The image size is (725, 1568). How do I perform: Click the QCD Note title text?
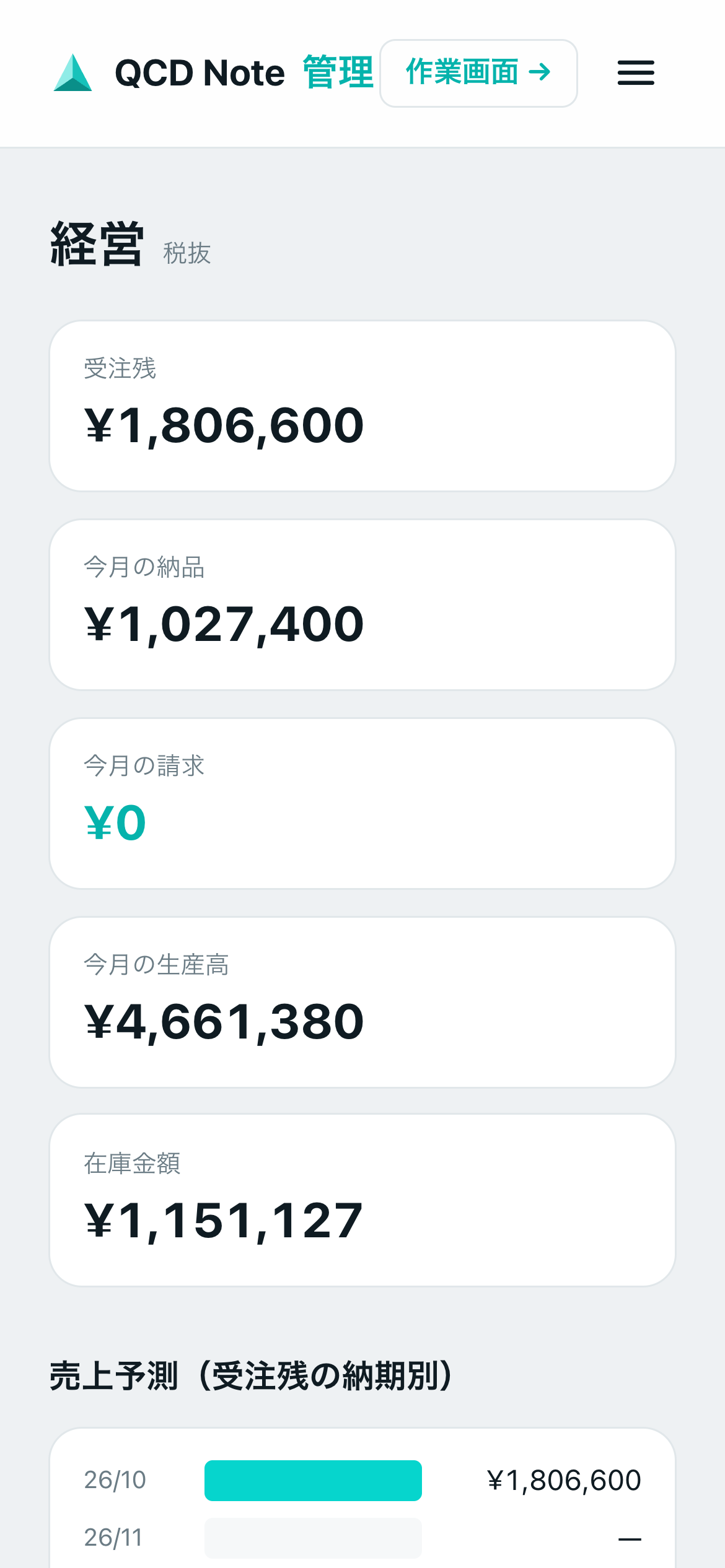pyautogui.click(x=200, y=73)
